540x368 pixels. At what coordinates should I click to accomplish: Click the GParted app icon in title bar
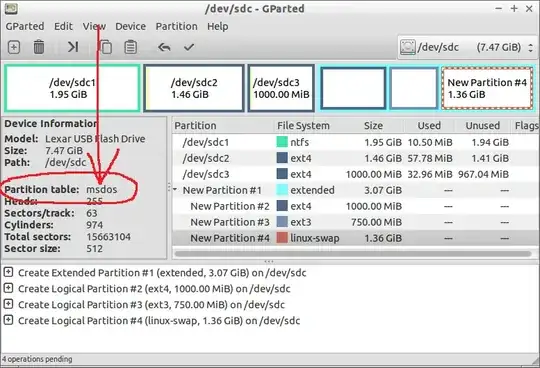coord(11,9)
